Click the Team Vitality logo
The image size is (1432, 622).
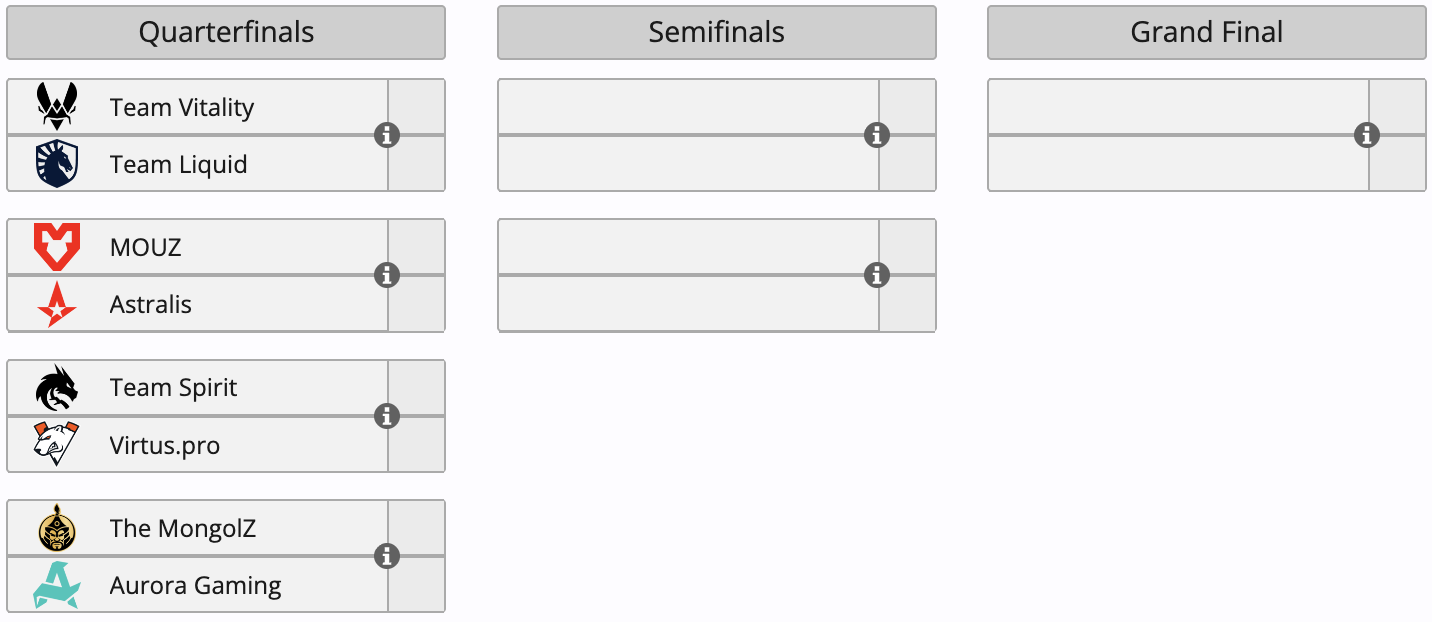click(x=57, y=106)
